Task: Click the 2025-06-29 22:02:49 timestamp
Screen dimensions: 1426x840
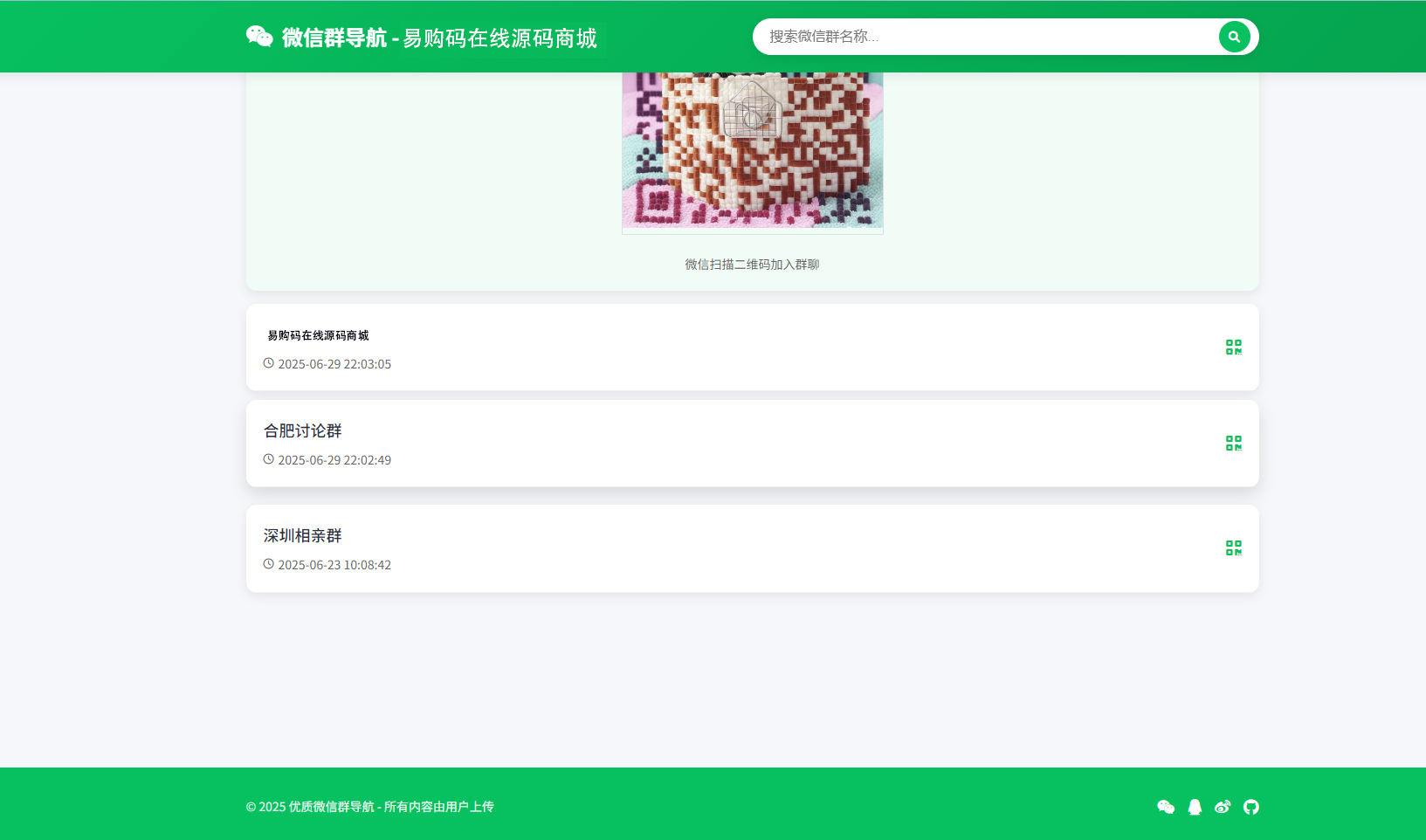Action: coord(334,460)
